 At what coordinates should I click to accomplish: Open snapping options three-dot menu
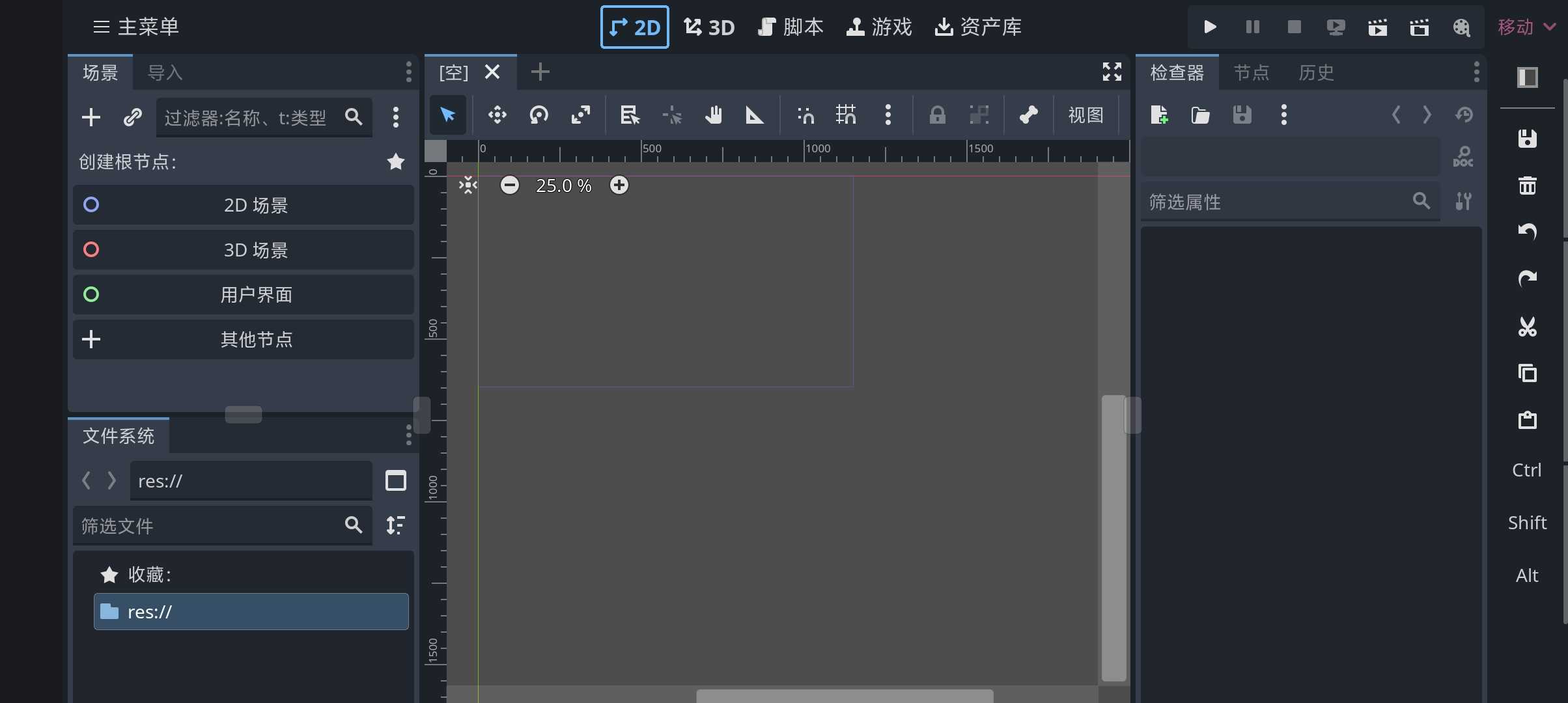pos(888,115)
